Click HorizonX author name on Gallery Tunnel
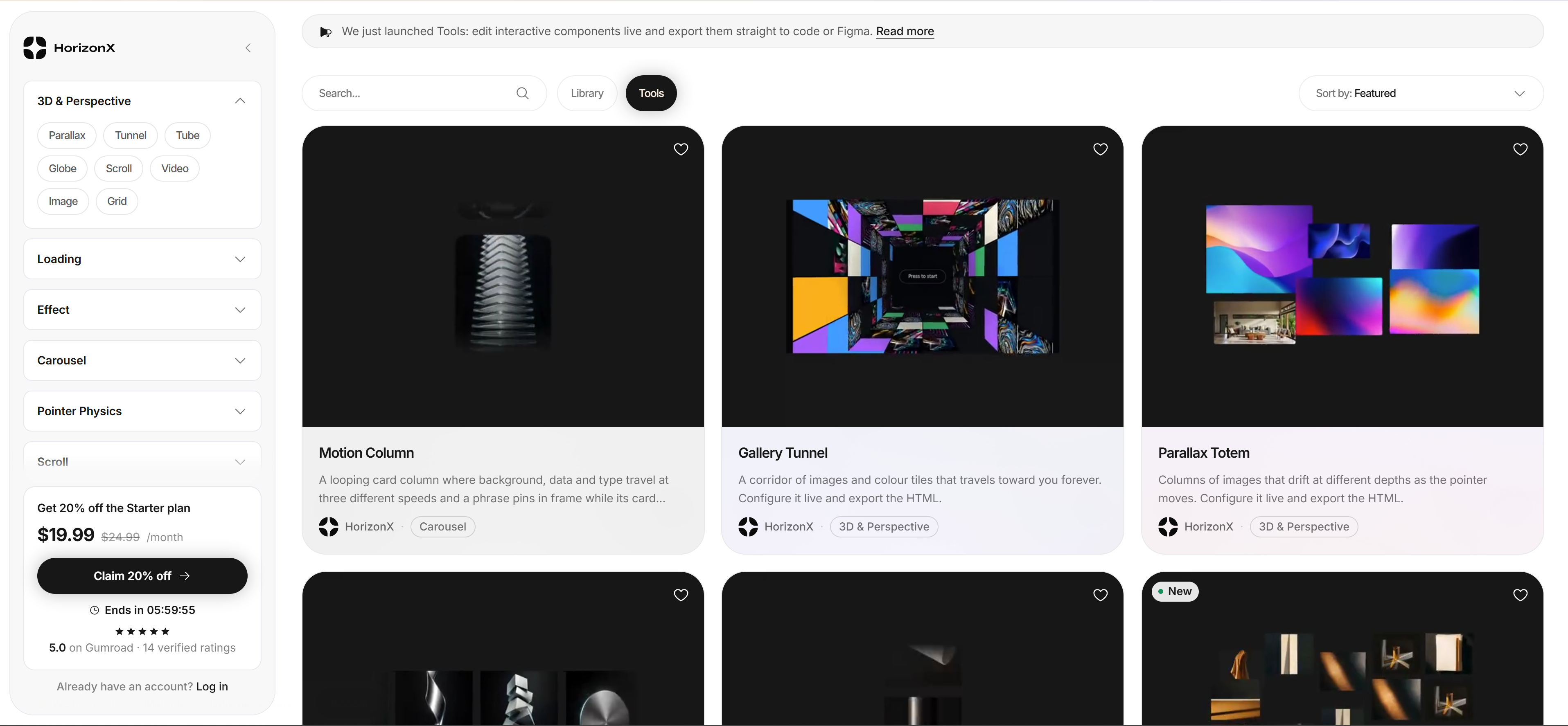 (789, 526)
